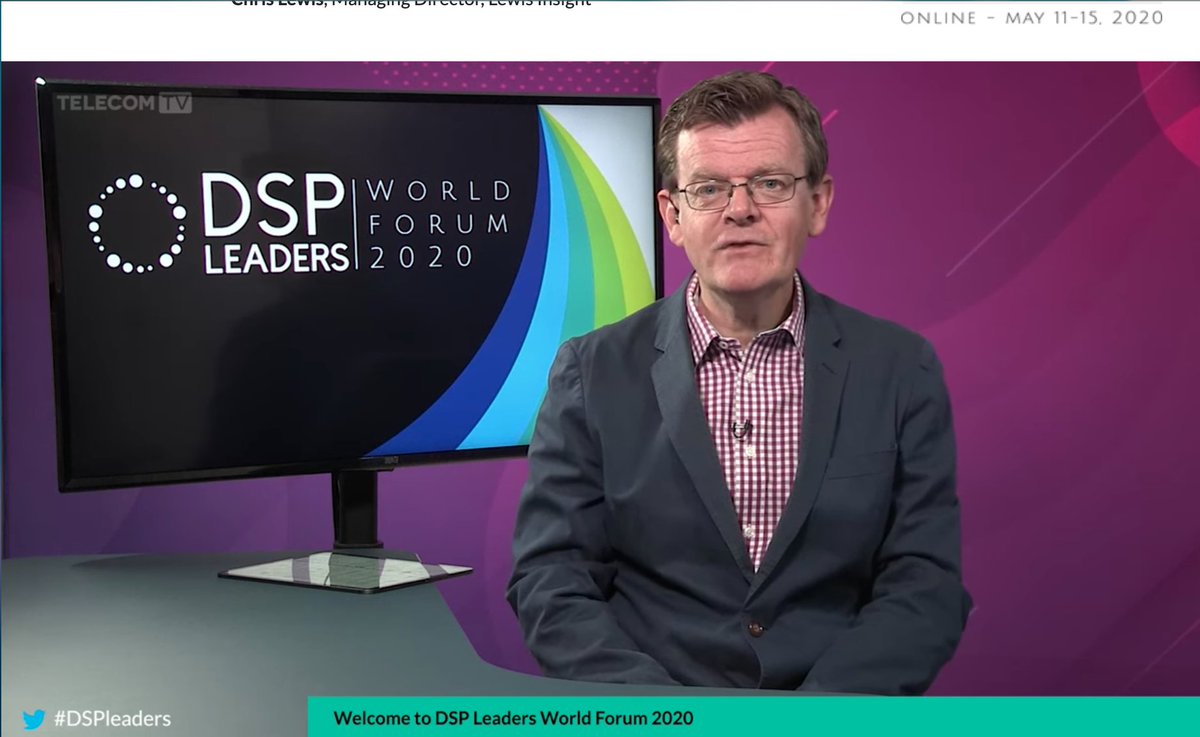Click the Twitter bird icon
Screen dimensions: 1200x737
click(x=34, y=719)
